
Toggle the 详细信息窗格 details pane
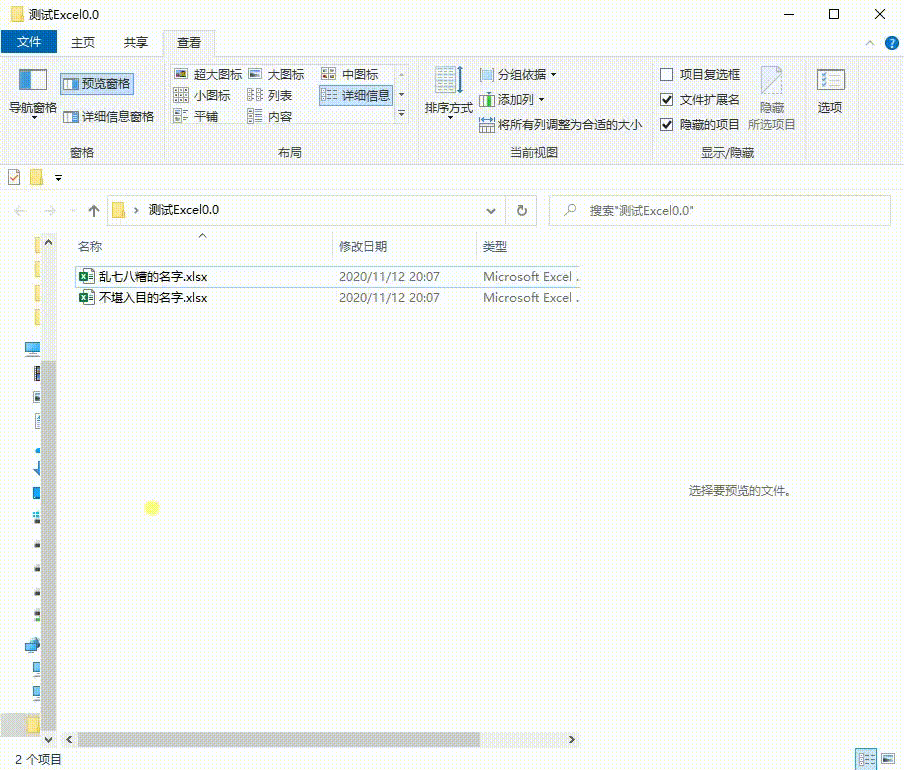[108, 116]
